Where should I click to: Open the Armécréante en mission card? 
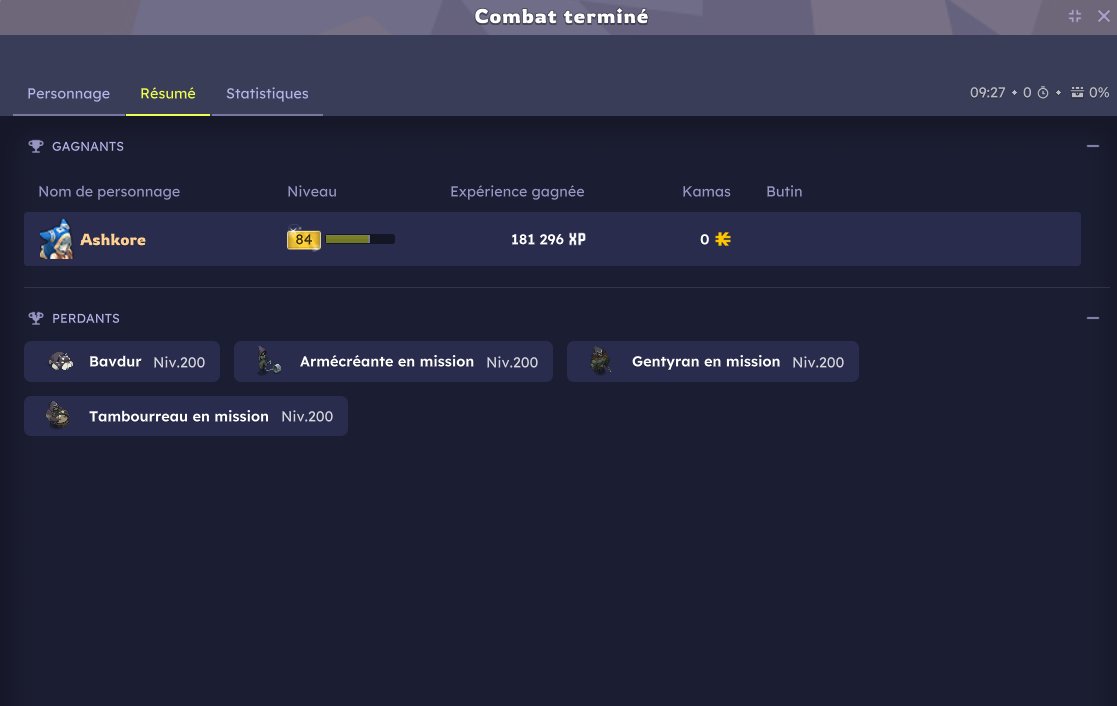tap(393, 361)
